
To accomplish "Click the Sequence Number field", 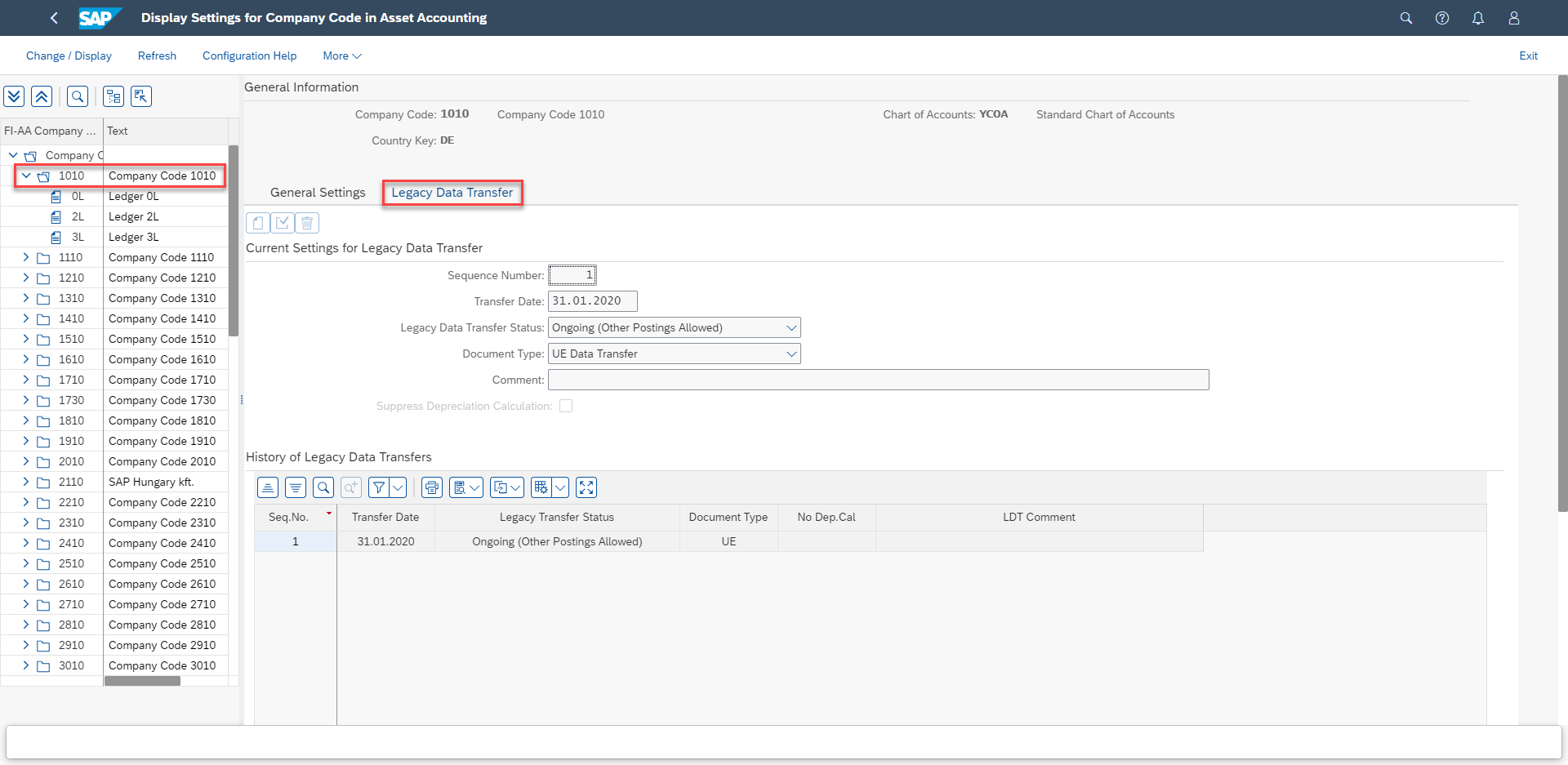I will [x=572, y=275].
